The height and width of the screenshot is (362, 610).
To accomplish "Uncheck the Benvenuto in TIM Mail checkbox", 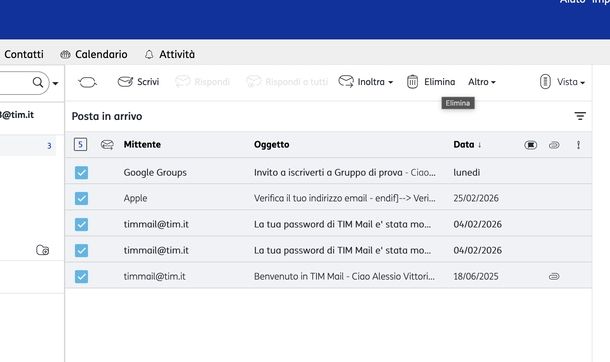I will coord(81,276).
